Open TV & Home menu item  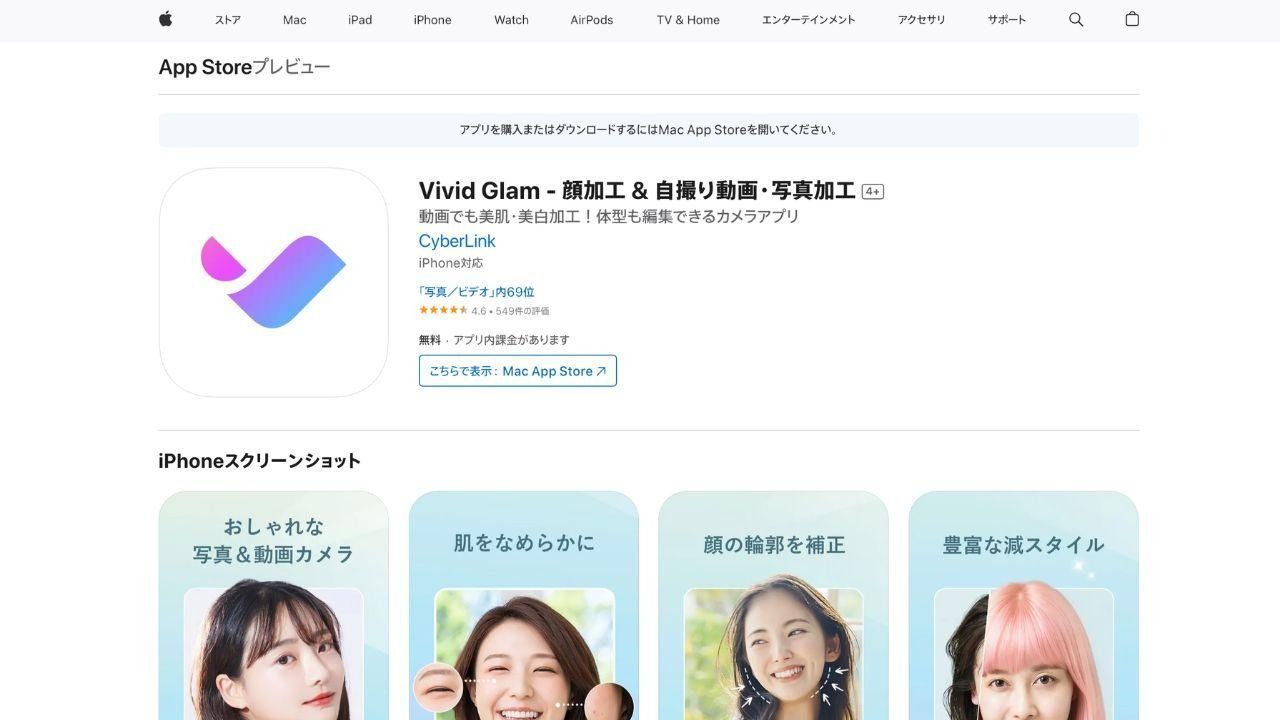pos(688,20)
